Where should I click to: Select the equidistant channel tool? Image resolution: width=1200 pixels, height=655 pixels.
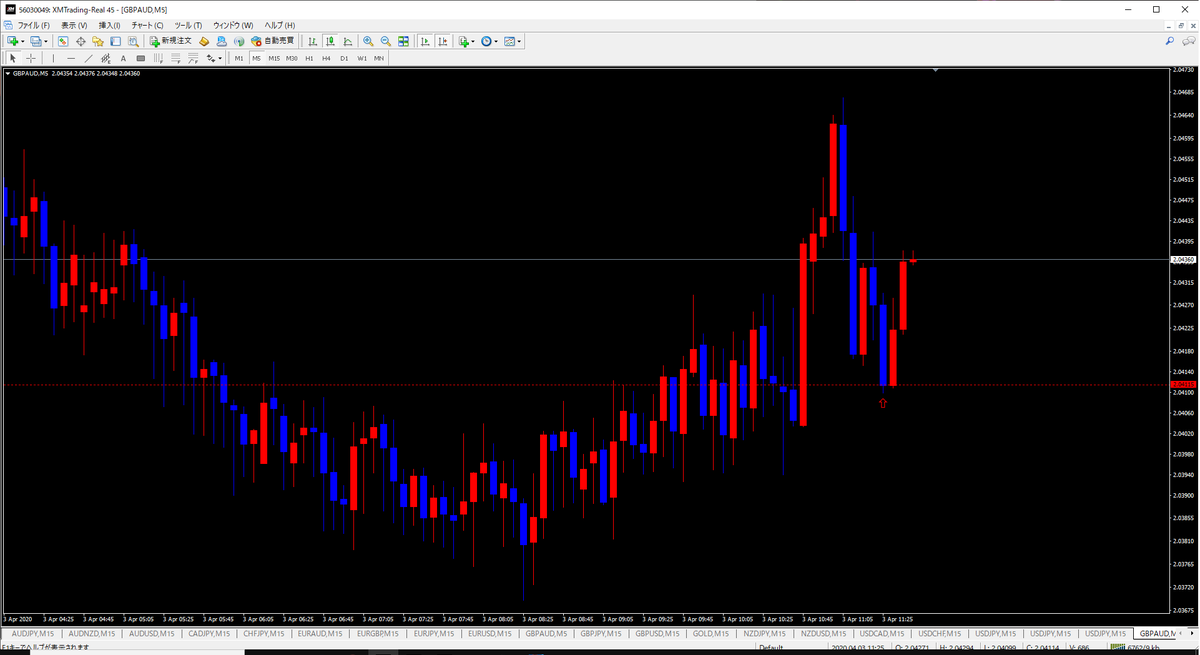[x=106, y=58]
